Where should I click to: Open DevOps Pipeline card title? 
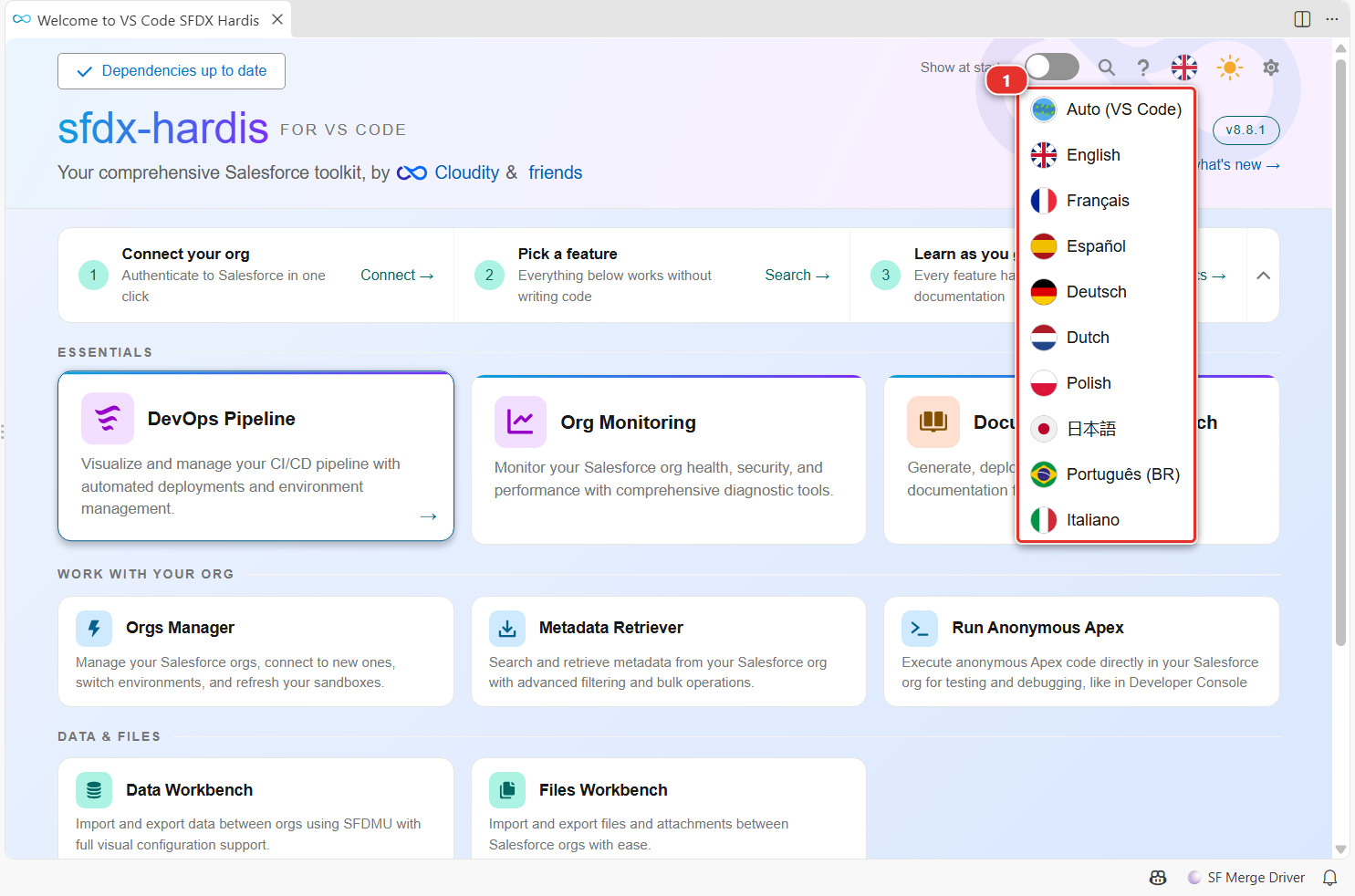(222, 419)
